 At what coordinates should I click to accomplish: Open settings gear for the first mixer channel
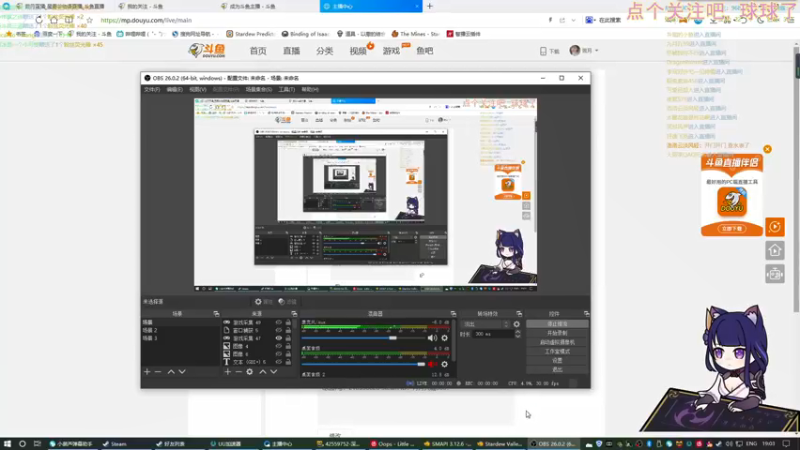[444, 338]
